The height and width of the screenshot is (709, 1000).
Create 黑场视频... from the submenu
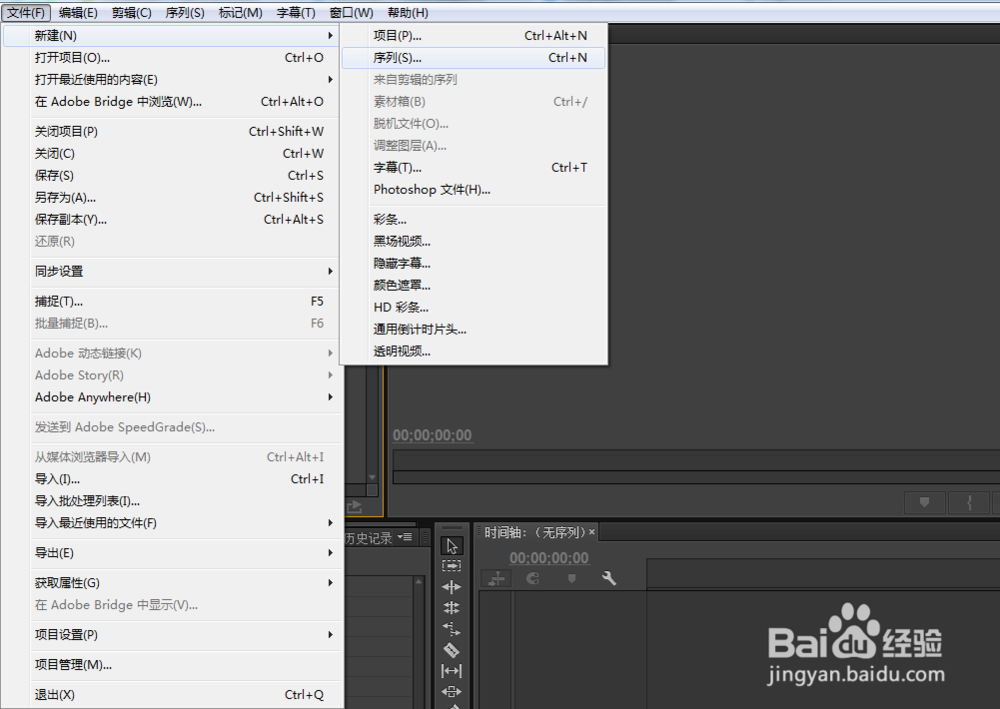click(x=473, y=242)
